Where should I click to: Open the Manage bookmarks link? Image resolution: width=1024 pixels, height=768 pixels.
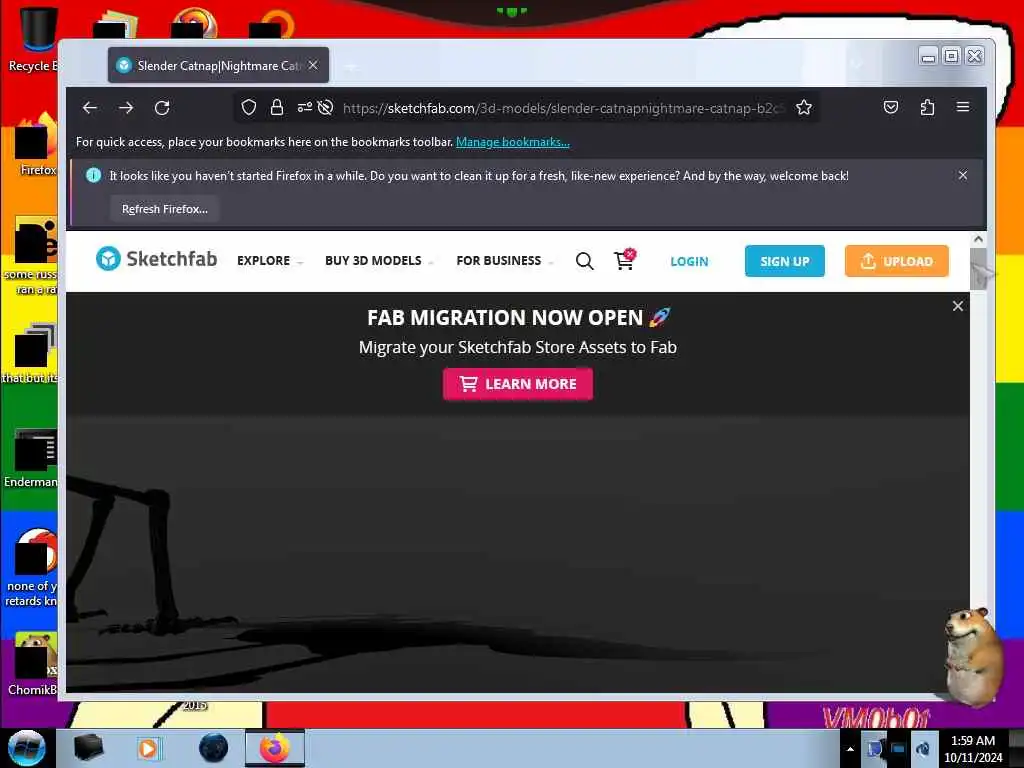513,142
